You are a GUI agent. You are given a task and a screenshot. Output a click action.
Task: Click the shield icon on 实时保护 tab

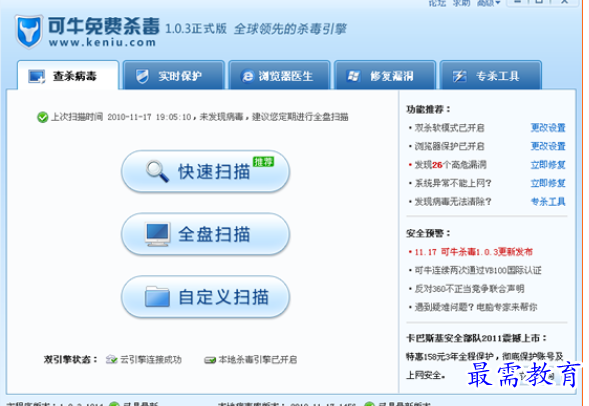tap(142, 76)
